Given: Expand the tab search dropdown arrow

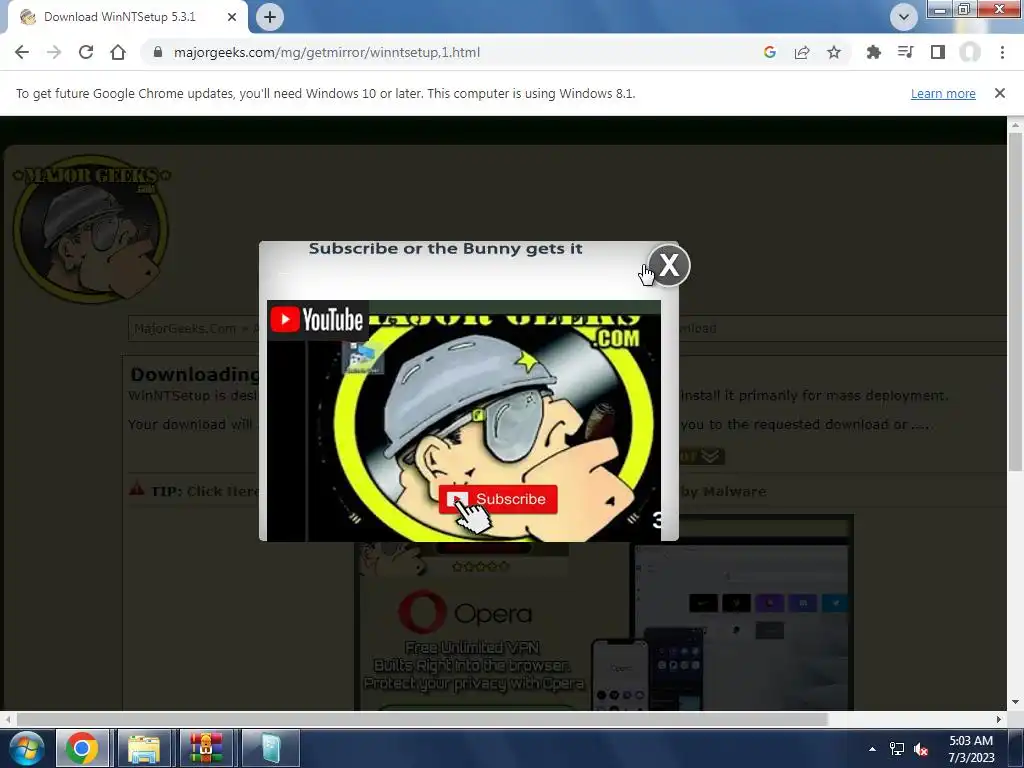Looking at the screenshot, I should 904,17.
